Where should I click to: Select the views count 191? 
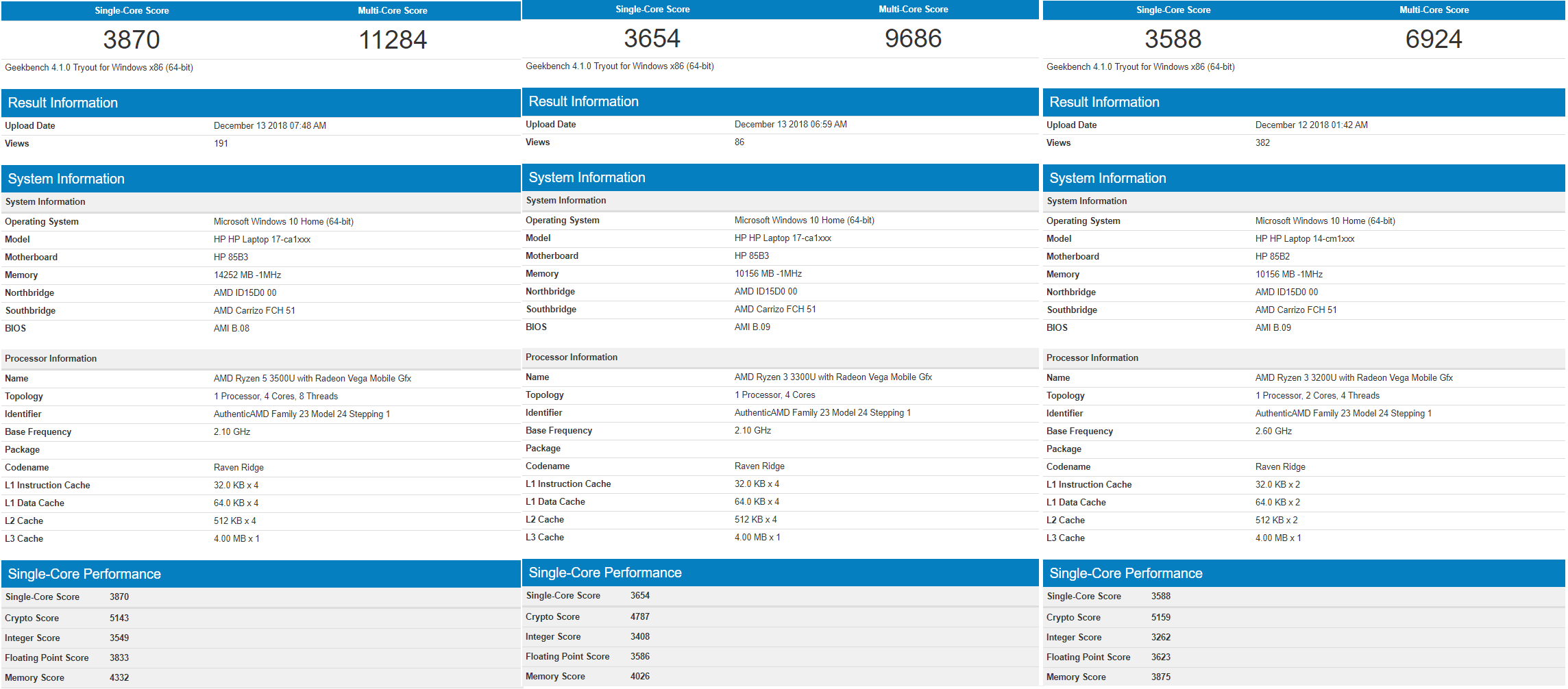221,143
